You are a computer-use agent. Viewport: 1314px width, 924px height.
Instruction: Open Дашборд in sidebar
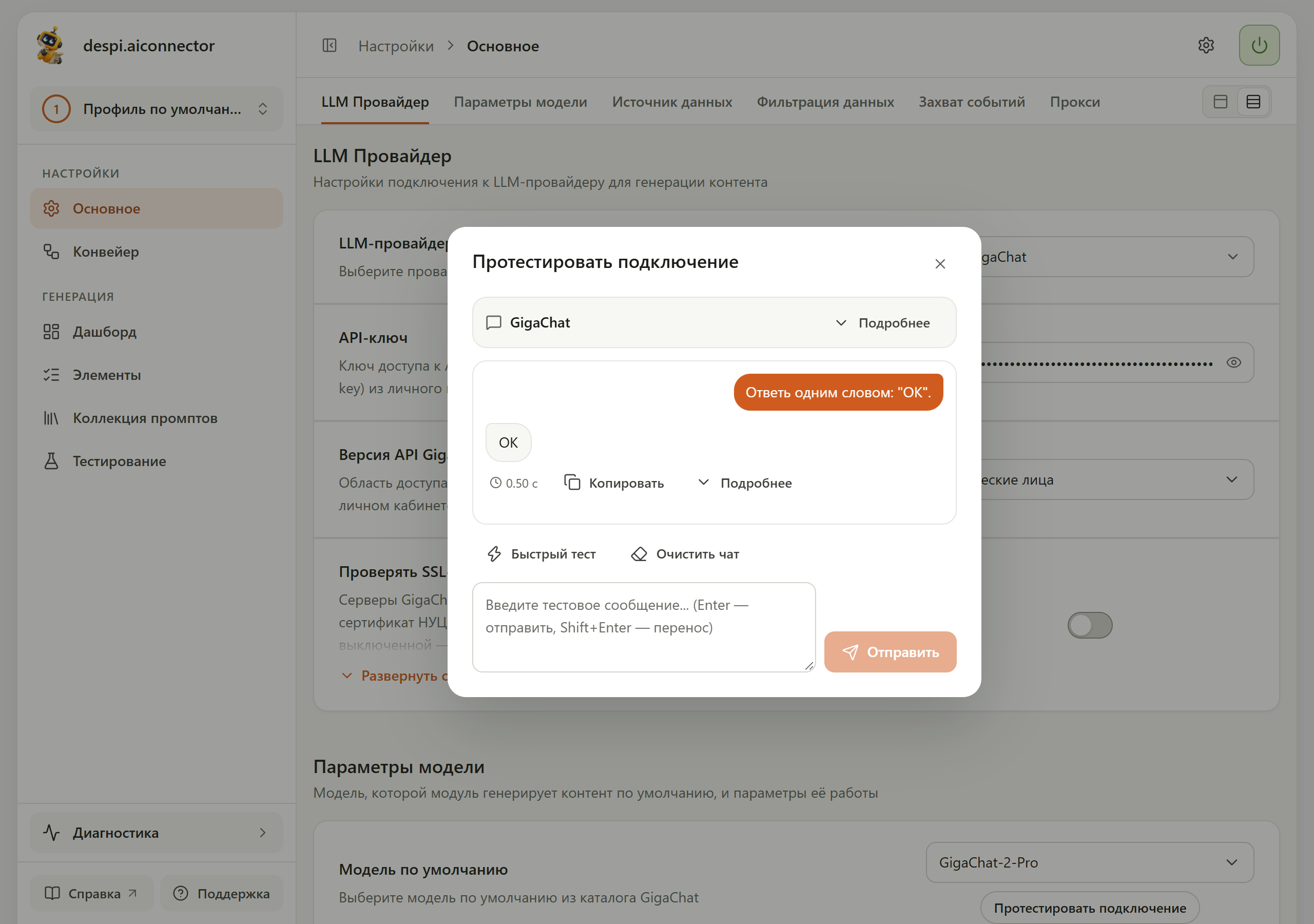coord(156,332)
